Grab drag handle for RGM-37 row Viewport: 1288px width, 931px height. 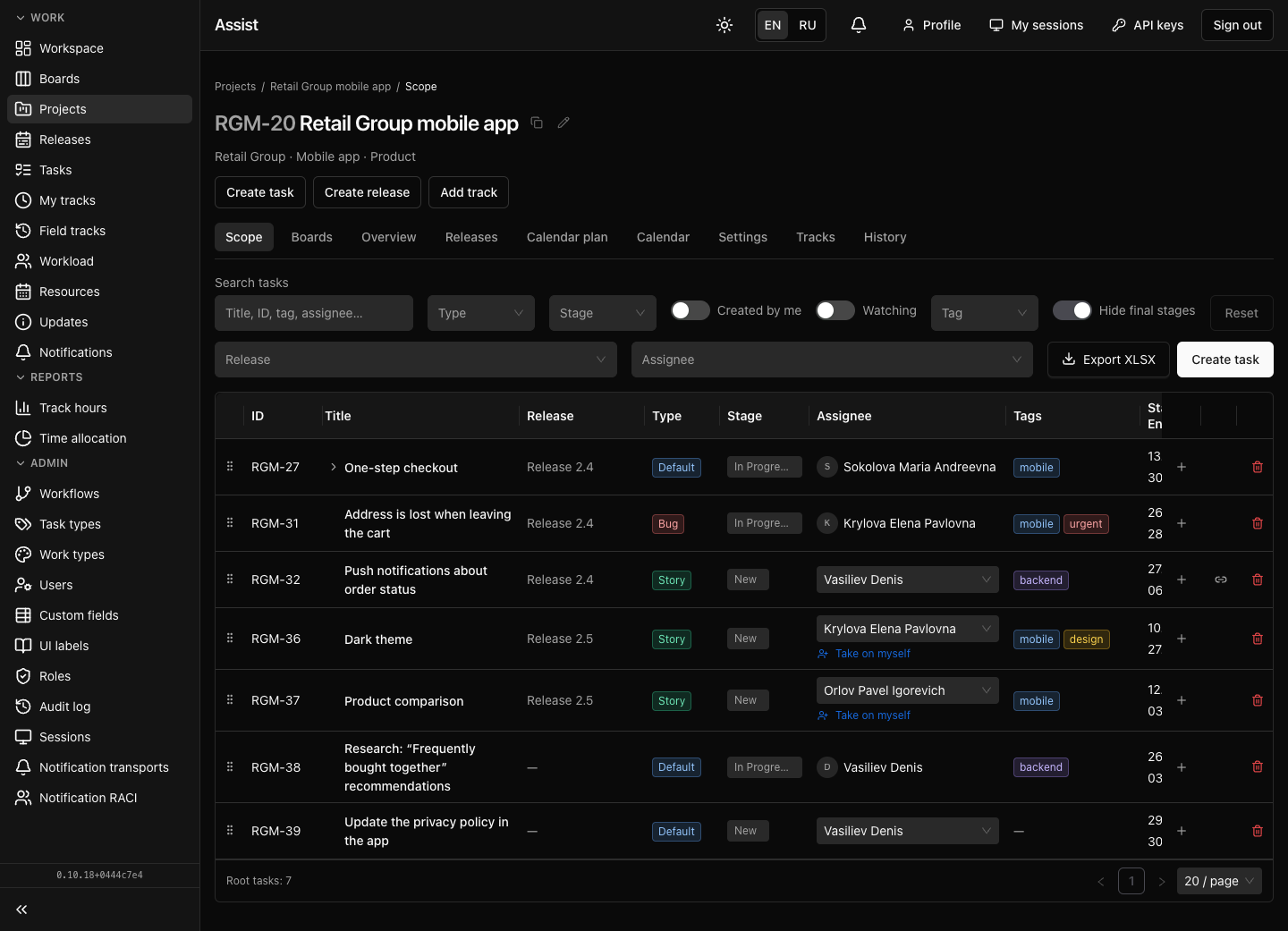(230, 700)
